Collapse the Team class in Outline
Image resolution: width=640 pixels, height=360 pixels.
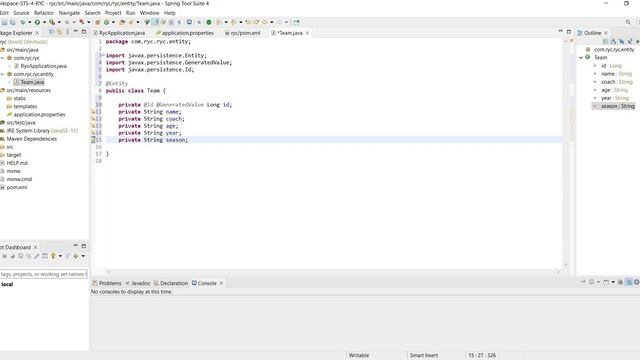point(581,58)
